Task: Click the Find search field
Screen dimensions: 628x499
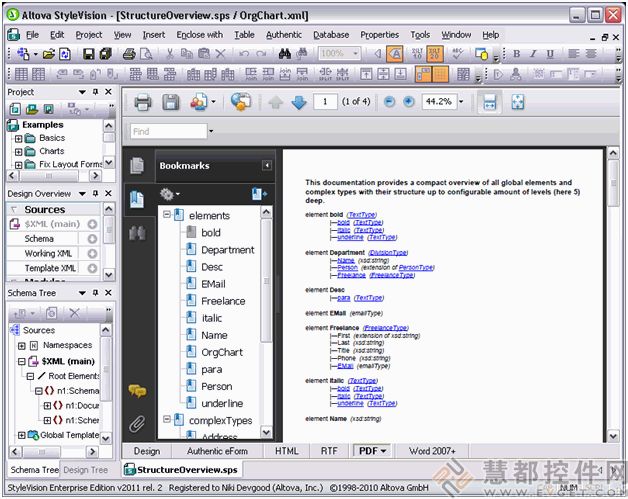Action: pos(168,131)
